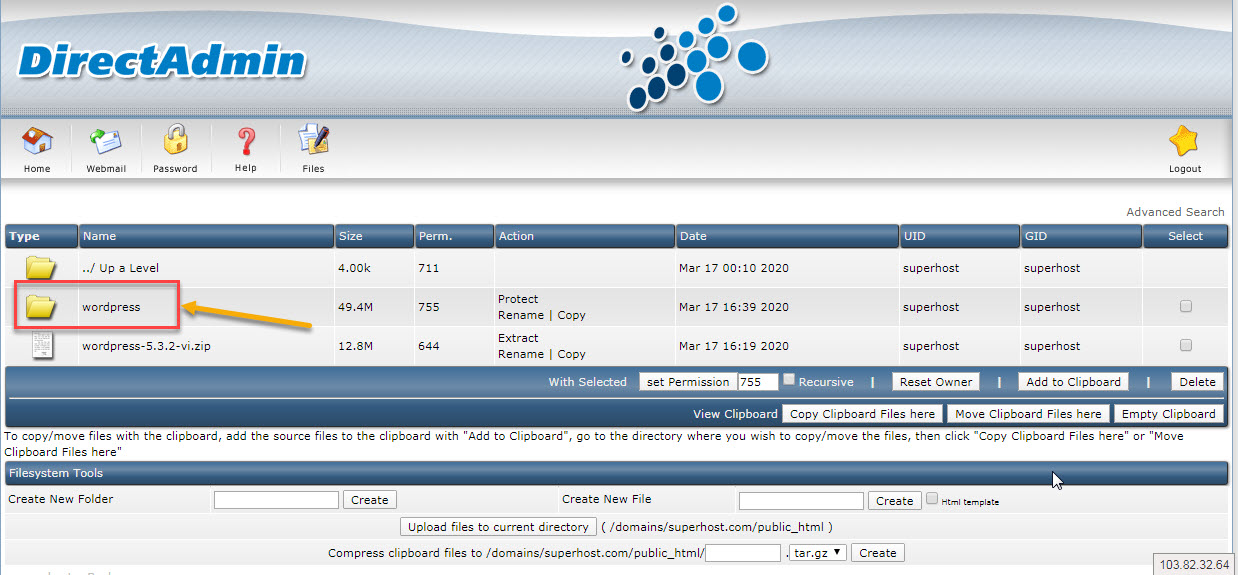Click the wordpress-5.3.2-vi.zip file icon
This screenshot has height=575, width=1238.
tap(41, 346)
